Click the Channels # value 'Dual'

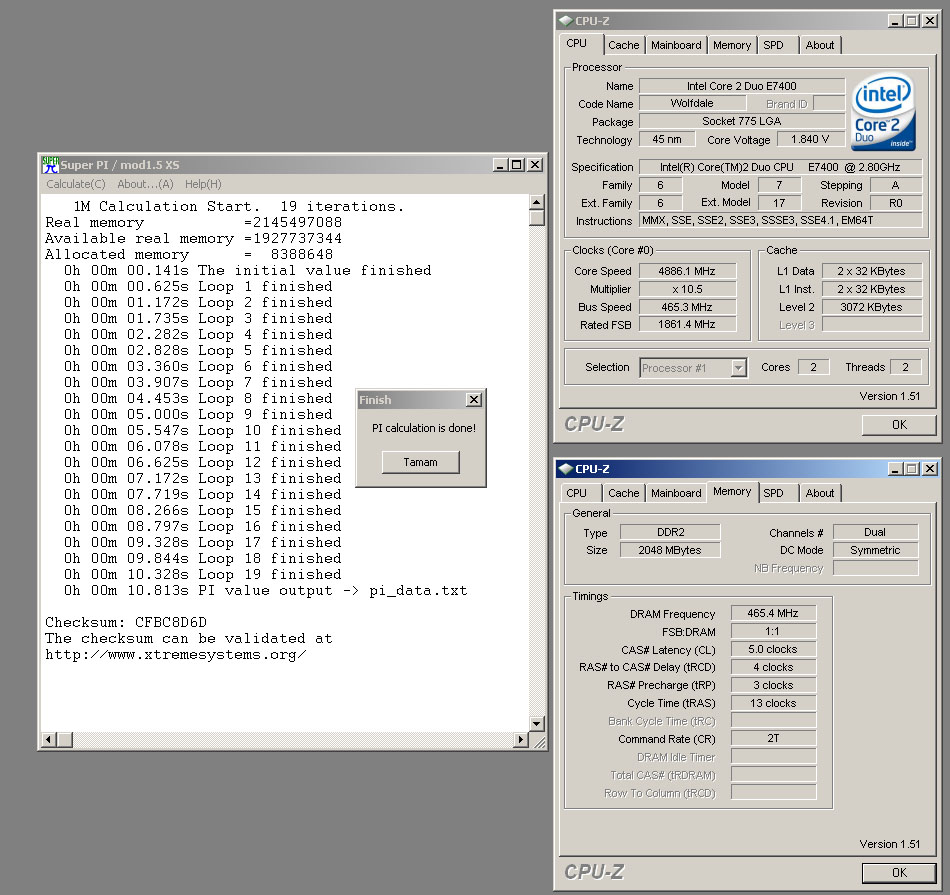tap(875, 532)
